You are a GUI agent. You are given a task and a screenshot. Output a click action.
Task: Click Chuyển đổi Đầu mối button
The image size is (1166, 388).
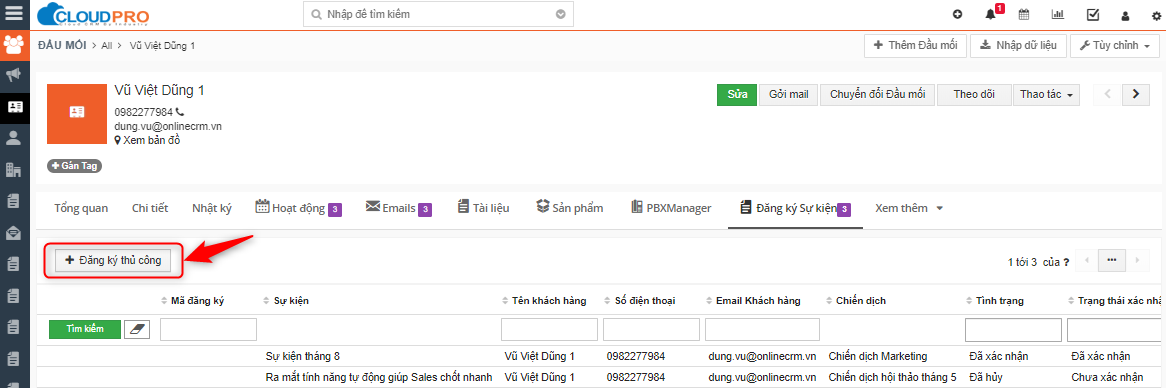877,94
